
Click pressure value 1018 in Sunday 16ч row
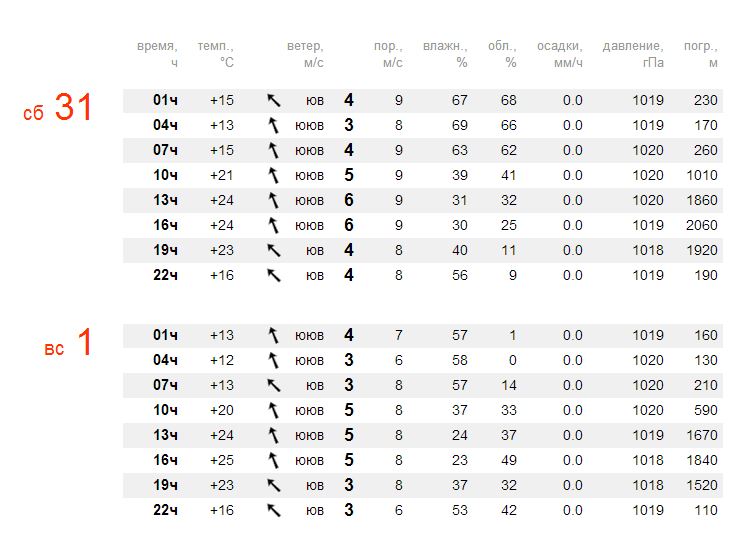[648, 460]
